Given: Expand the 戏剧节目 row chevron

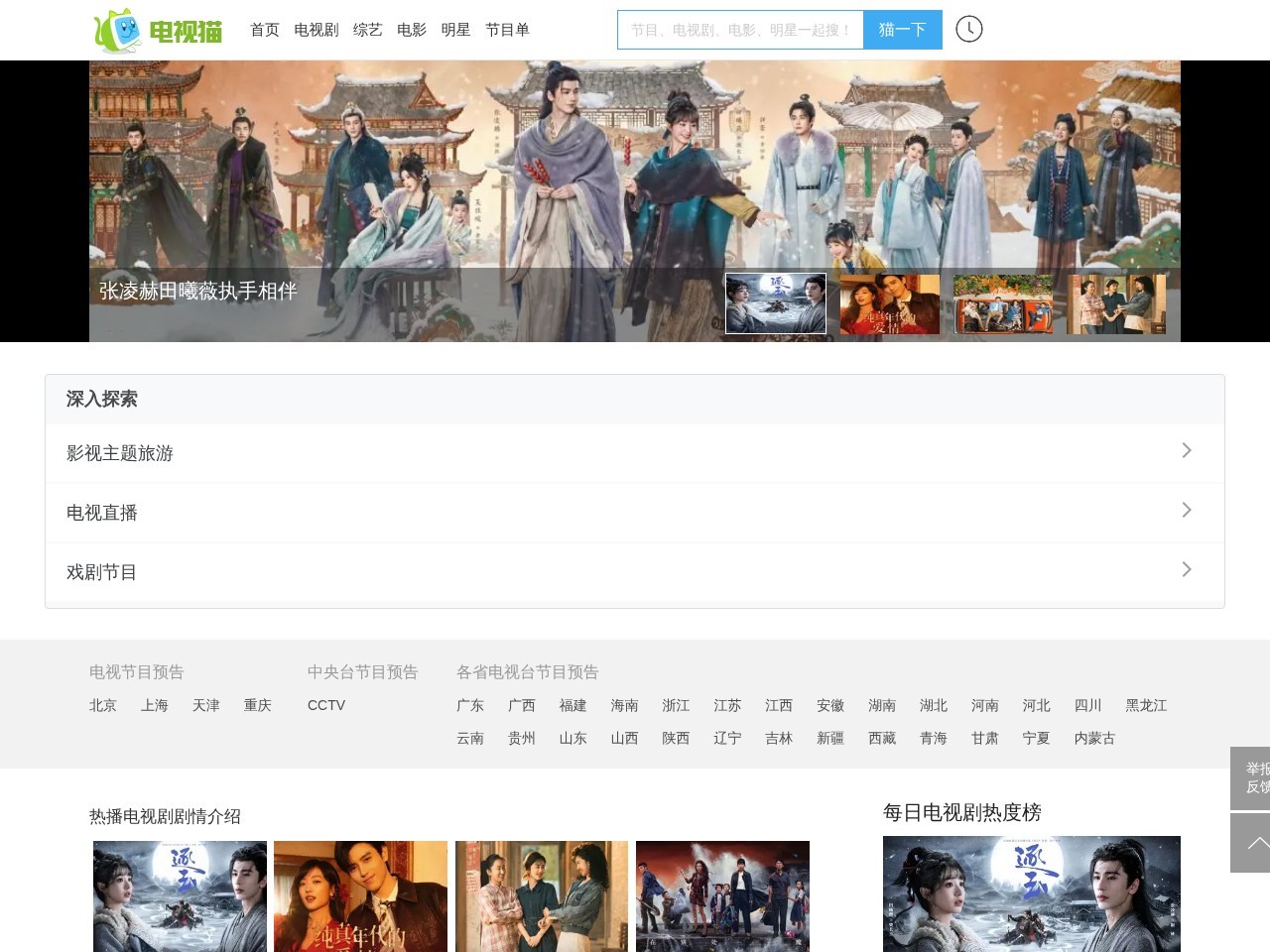Looking at the screenshot, I should coord(1186,570).
